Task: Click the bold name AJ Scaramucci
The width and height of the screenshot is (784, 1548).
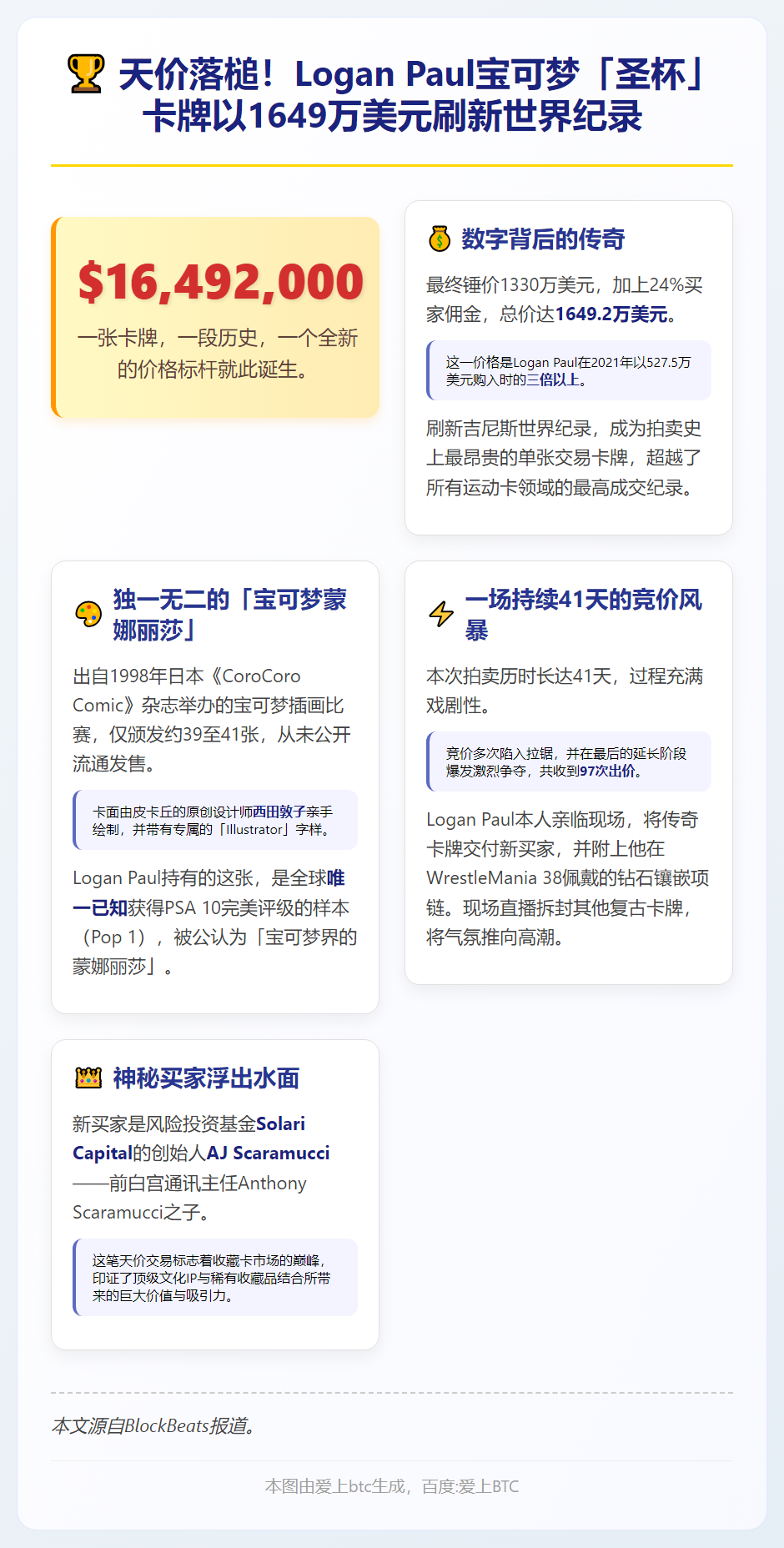Action: click(x=268, y=1153)
